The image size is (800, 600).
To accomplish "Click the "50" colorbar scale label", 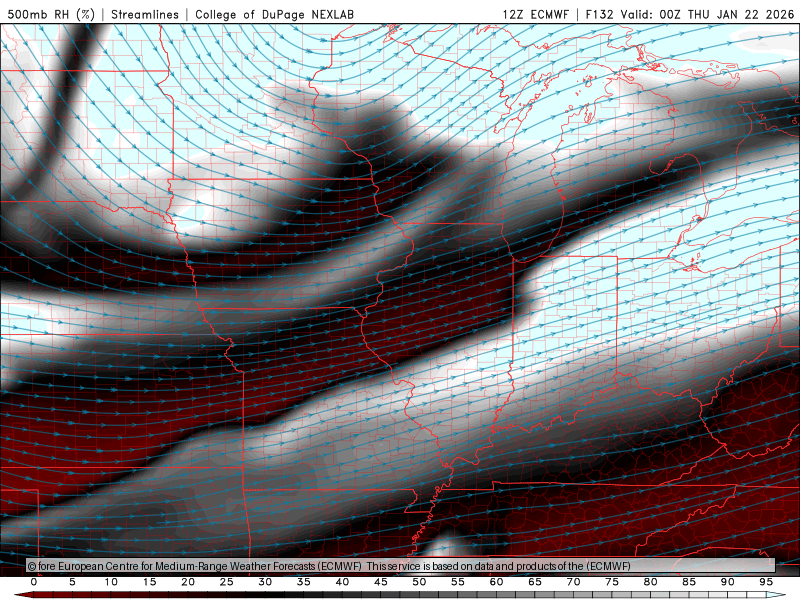I will pos(419,582).
